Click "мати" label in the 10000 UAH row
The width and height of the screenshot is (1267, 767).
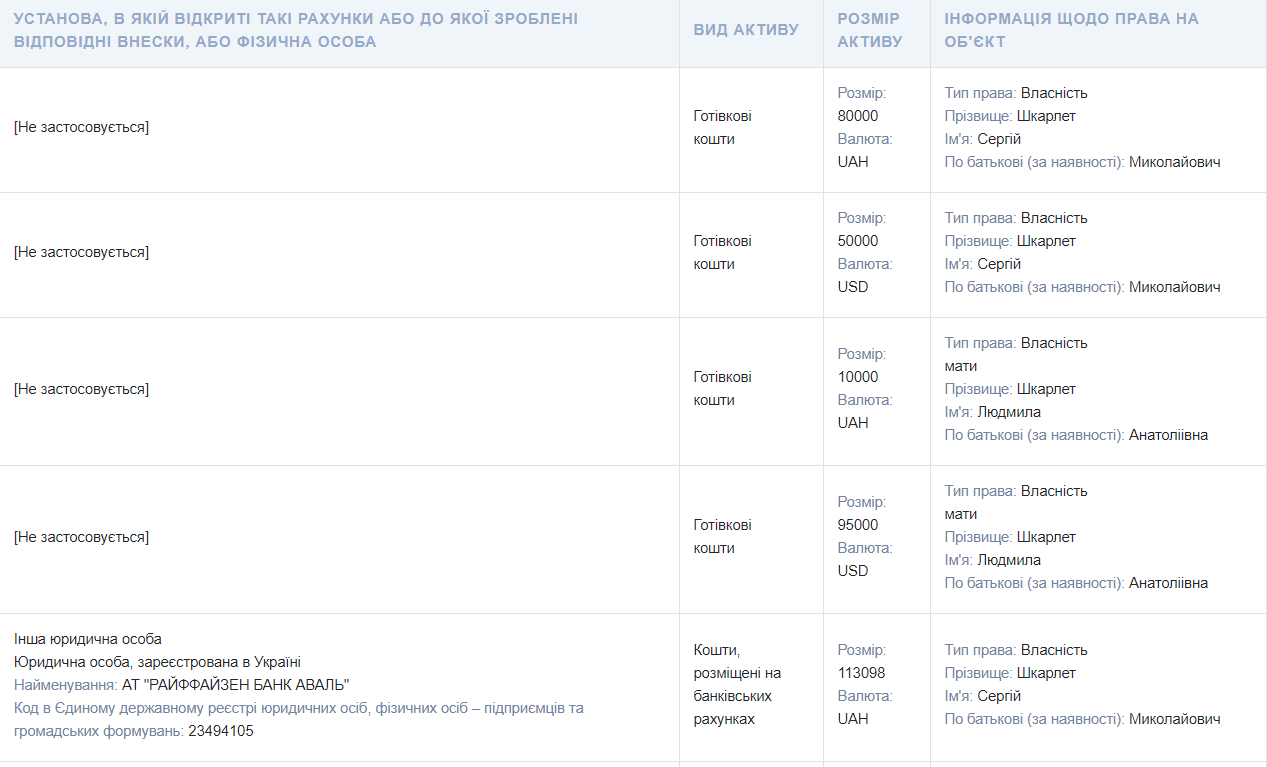click(961, 366)
